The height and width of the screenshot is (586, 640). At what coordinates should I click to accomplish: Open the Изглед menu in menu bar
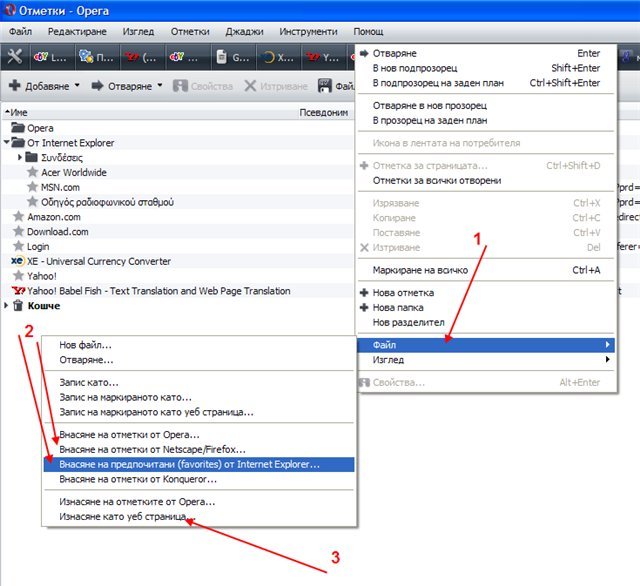[138, 31]
